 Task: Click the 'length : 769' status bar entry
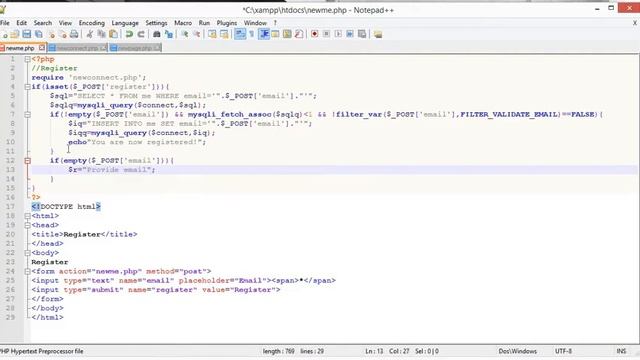[278, 351]
